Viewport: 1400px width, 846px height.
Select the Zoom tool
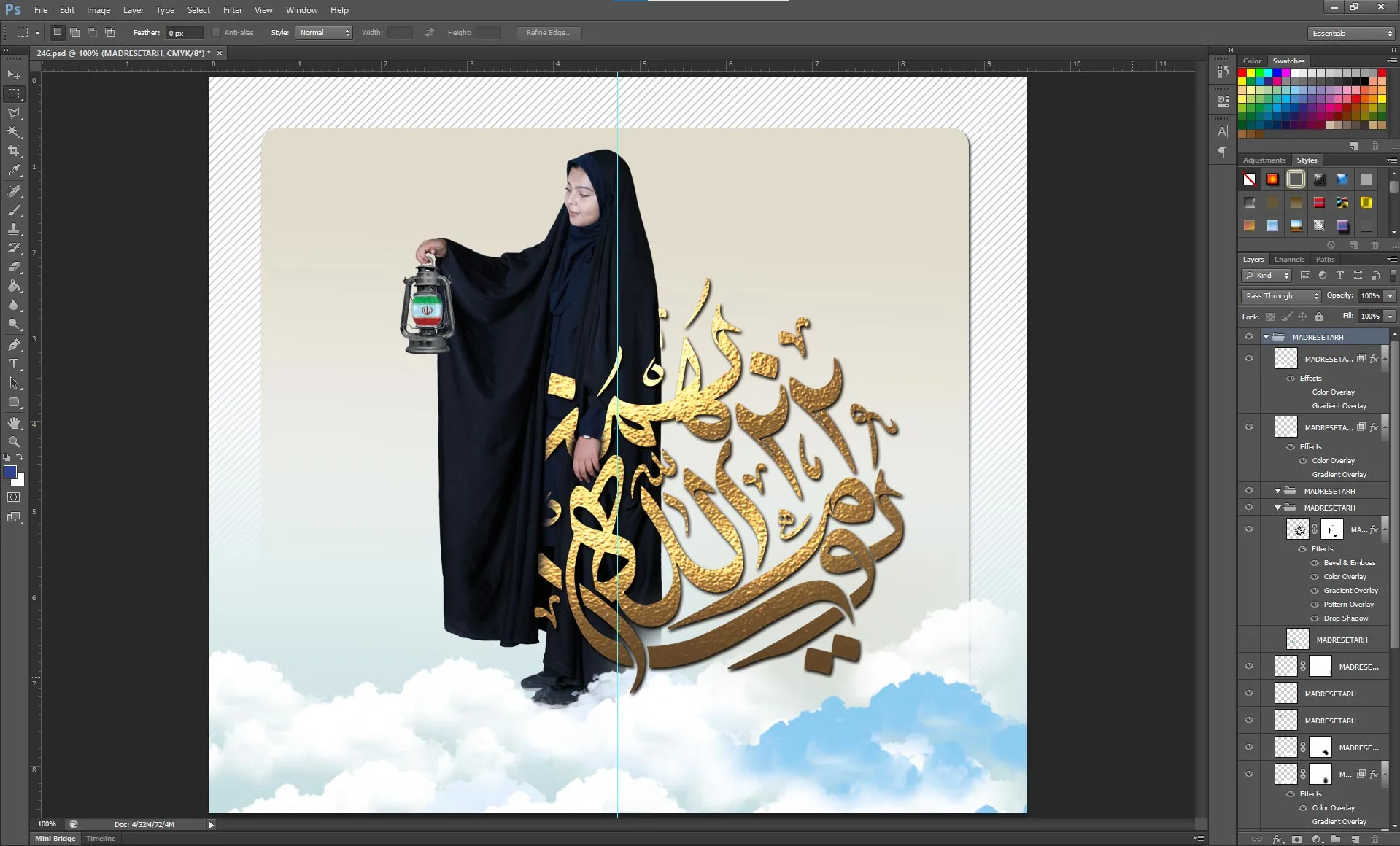tap(14, 442)
